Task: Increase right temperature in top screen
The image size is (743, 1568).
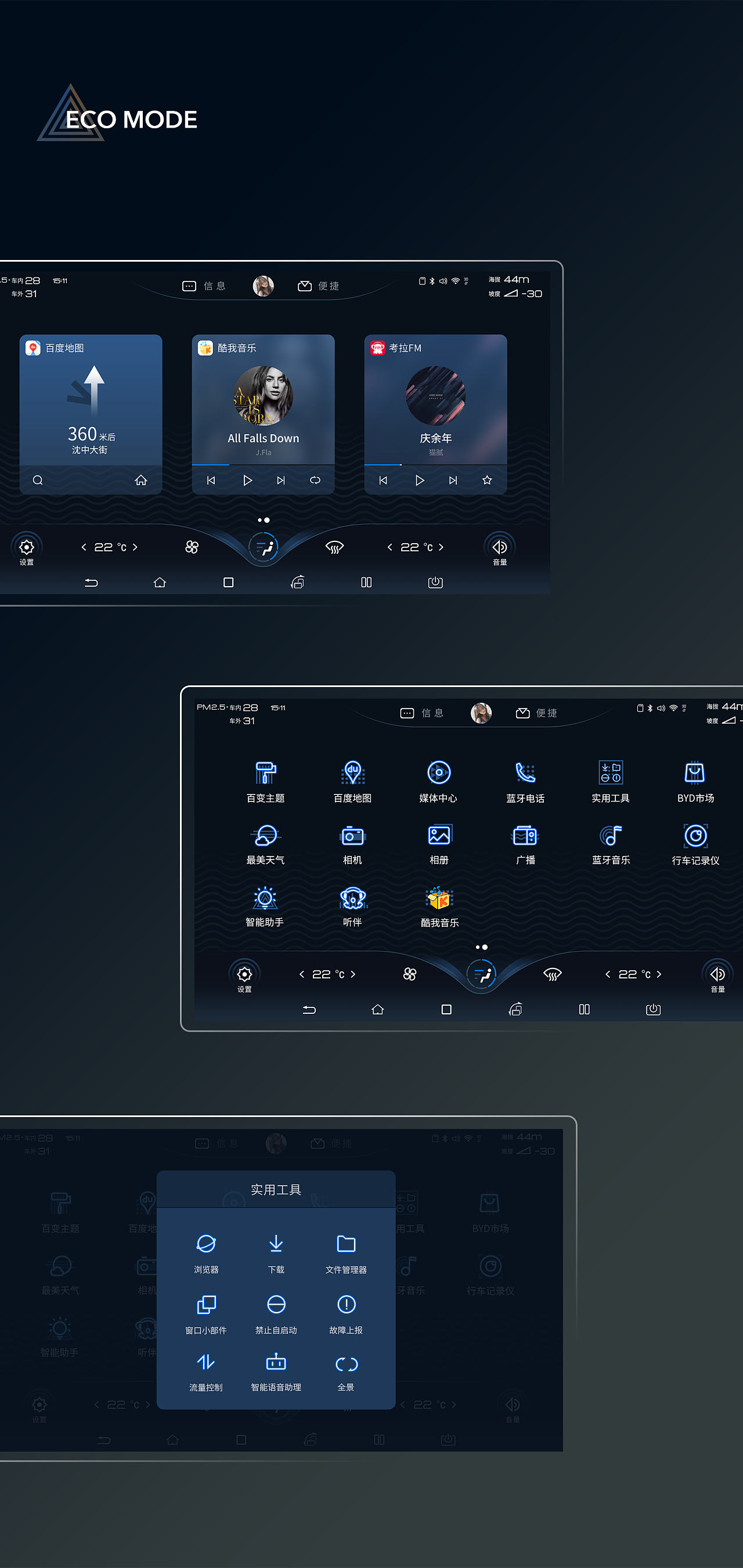Action: (x=441, y=547)
